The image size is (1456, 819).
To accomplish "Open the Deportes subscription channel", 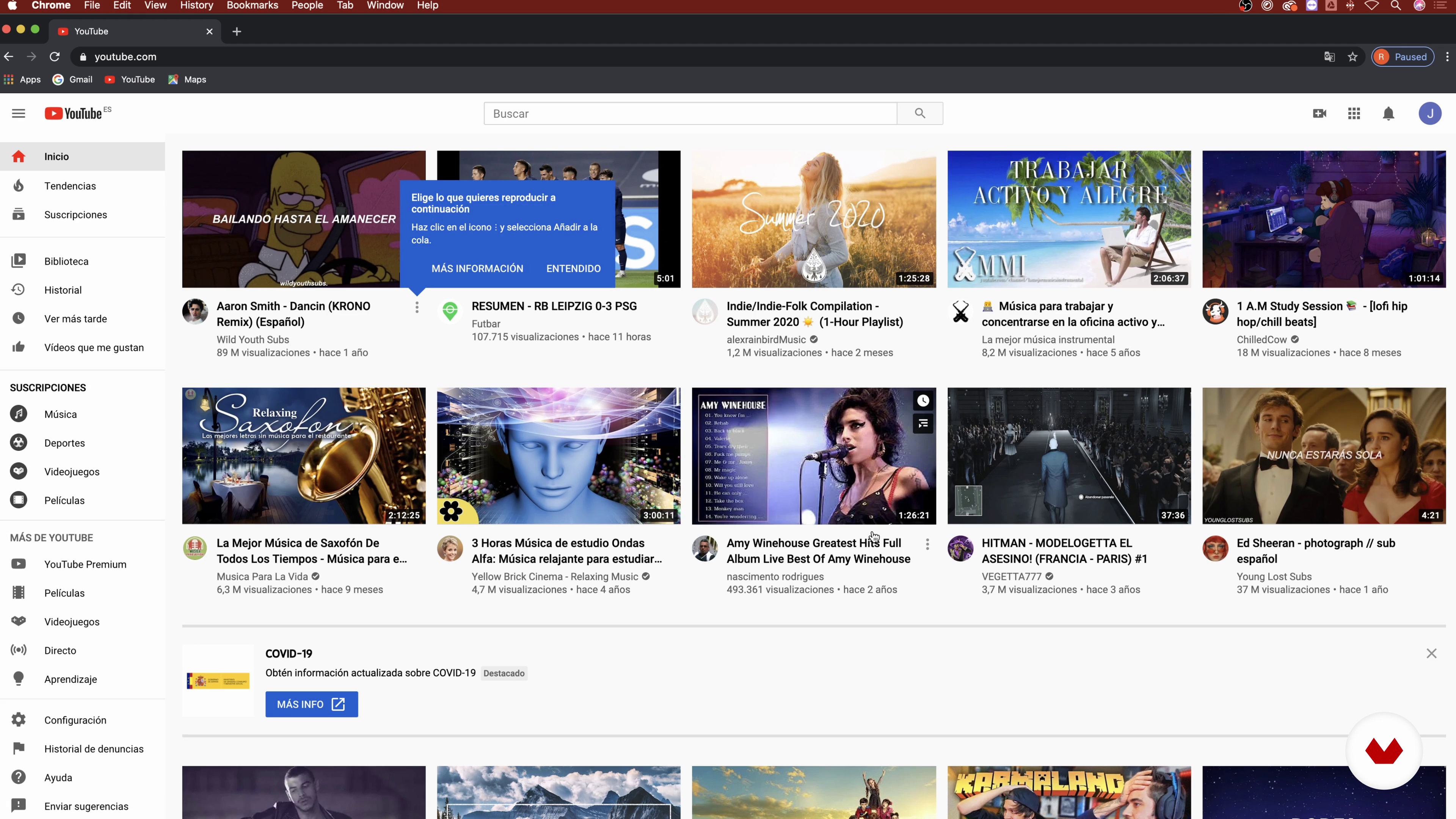I will pyautogui.click(x=83, y=442).
